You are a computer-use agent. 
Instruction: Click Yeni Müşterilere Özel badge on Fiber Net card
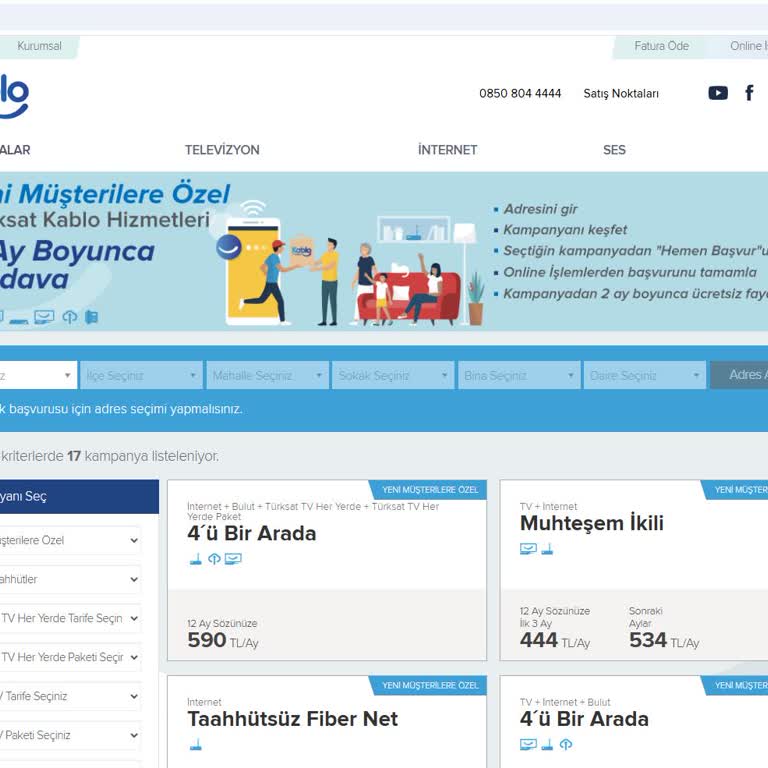(429, 686)
